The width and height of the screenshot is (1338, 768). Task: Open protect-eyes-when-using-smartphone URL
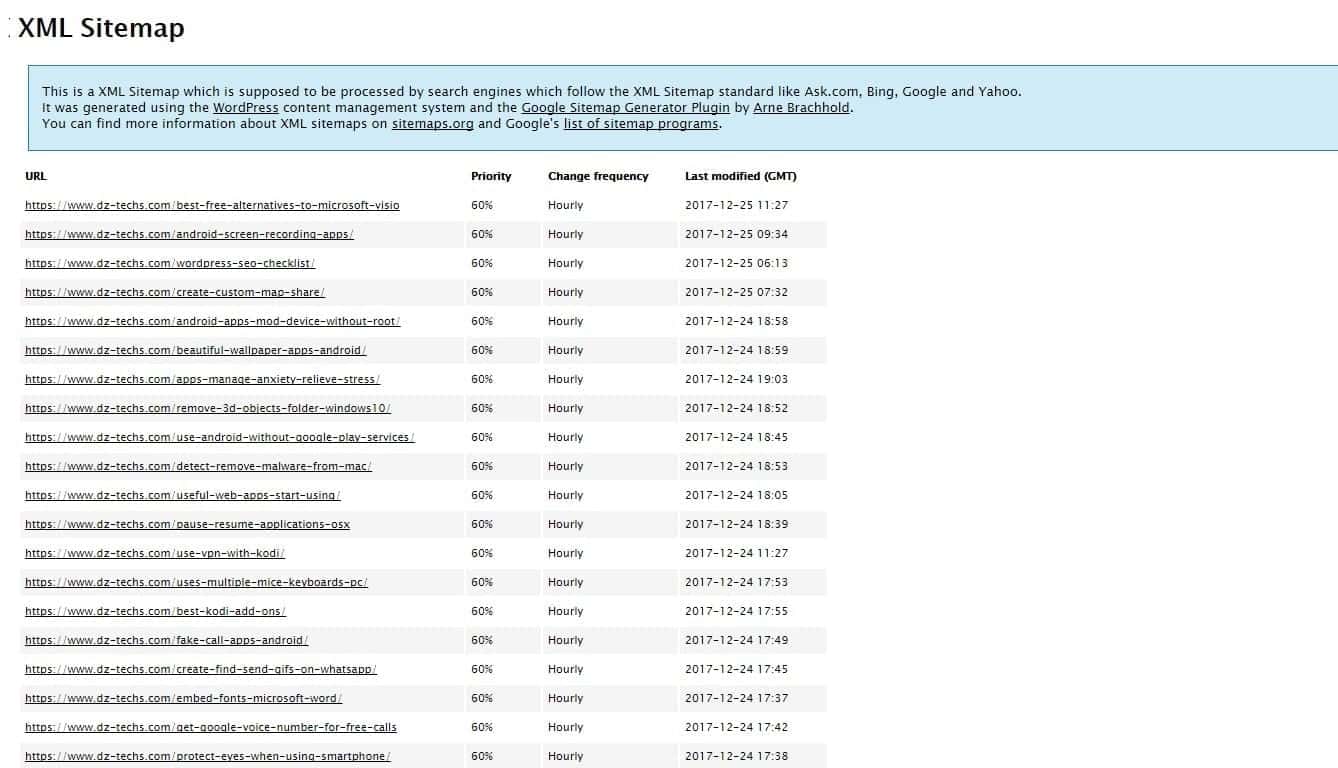click(208, 756)
